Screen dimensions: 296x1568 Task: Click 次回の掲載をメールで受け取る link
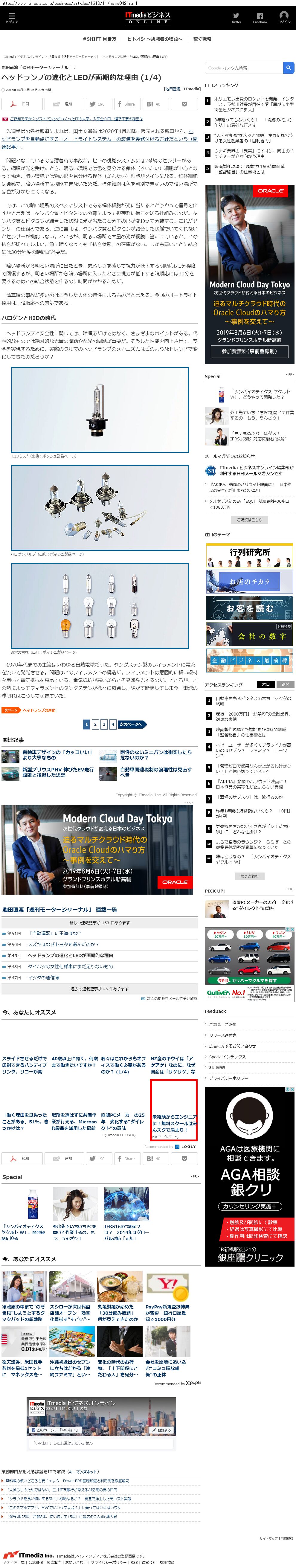pyautogui.click(x=172, y=998)
